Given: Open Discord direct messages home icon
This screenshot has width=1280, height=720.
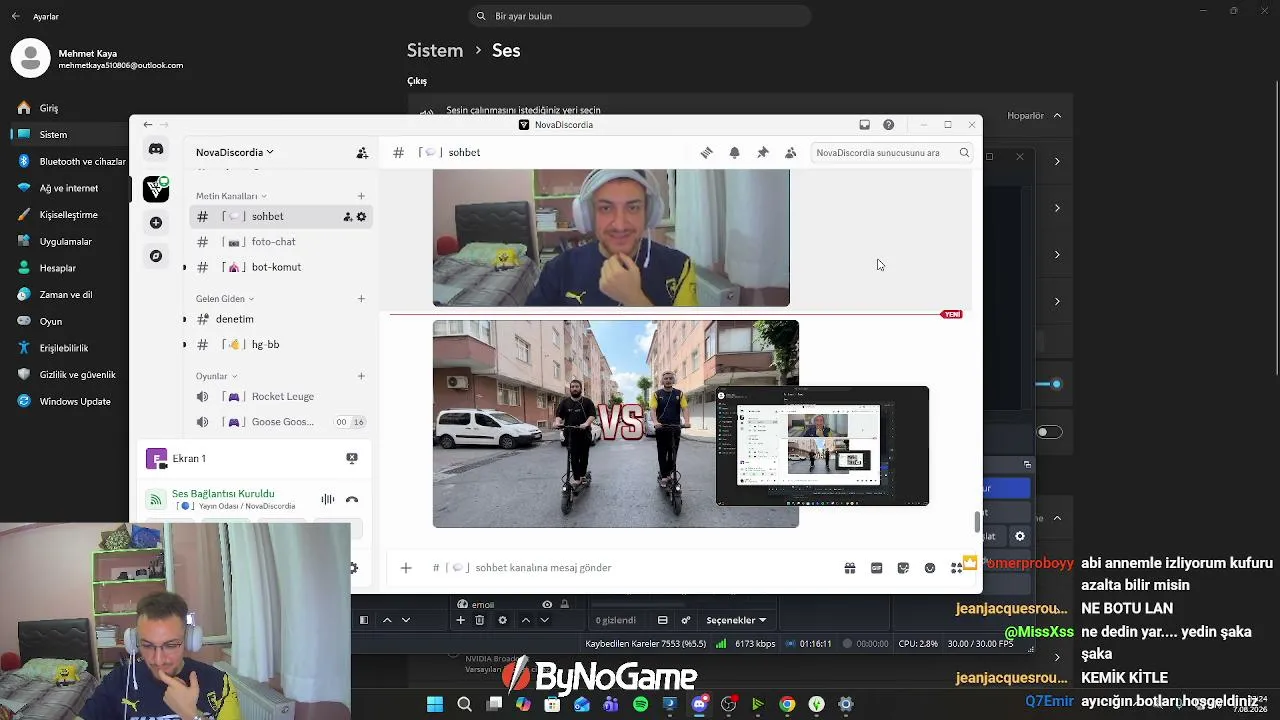Looking at the screenshot, I should click(x=156, y=149).
